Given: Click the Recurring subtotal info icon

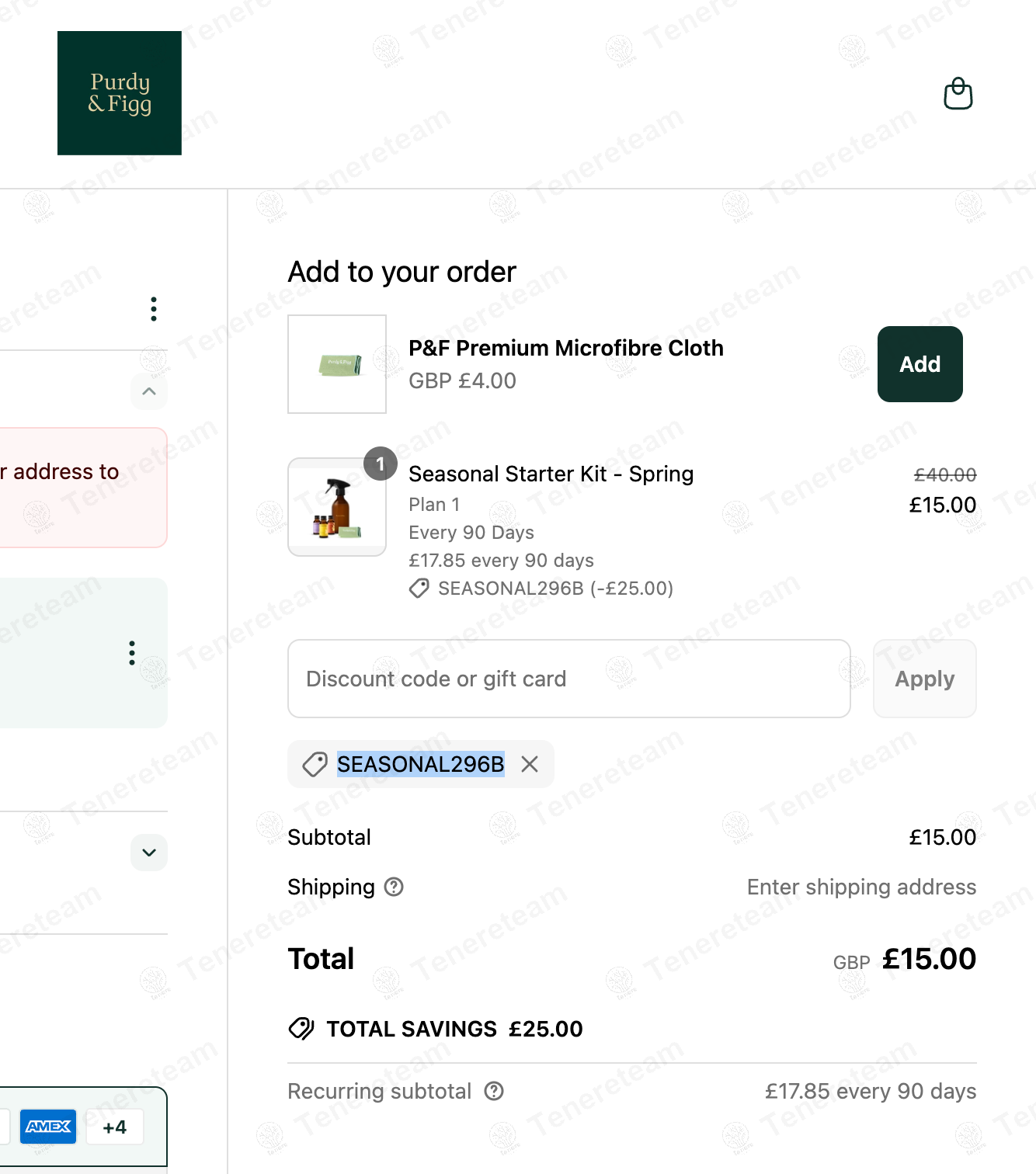Looking at the screenshot, I should pos(494,1092).
